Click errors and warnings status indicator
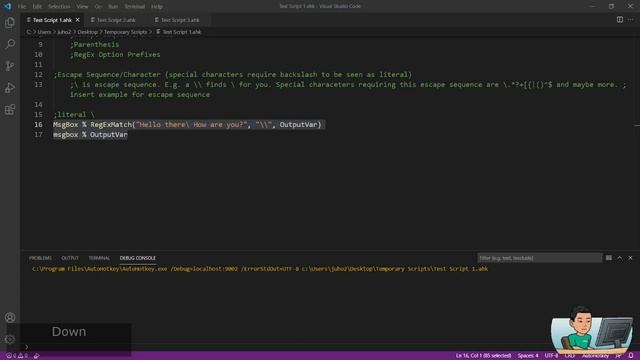The image size is (640, 360). point(17,356)
